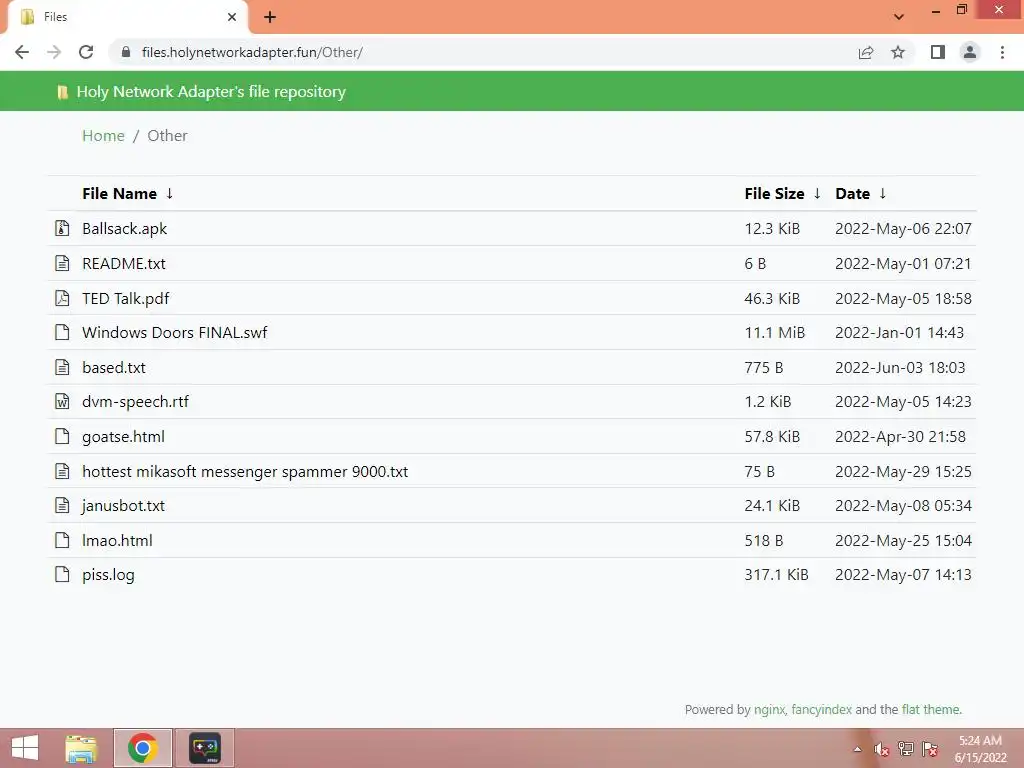Sort by File Name using its arrow
1024x768 pixels.
[x=169, y=193]
